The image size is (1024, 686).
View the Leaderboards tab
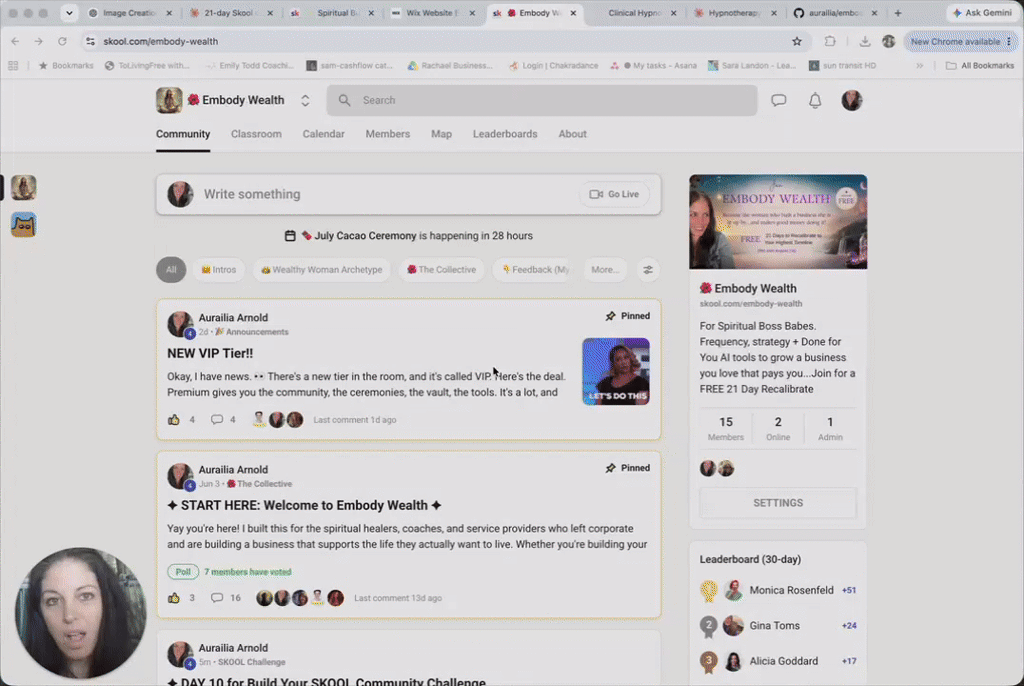(505, 134)
